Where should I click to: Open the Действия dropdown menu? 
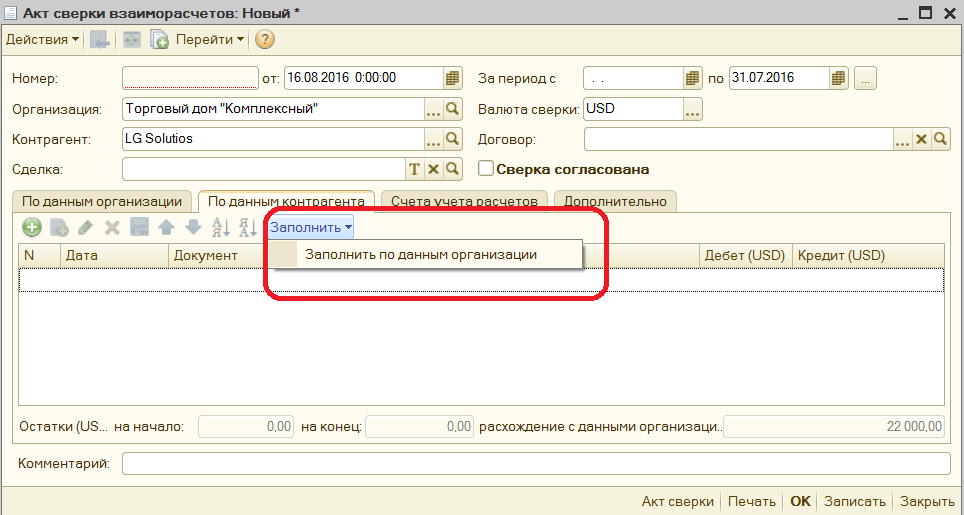42,40
